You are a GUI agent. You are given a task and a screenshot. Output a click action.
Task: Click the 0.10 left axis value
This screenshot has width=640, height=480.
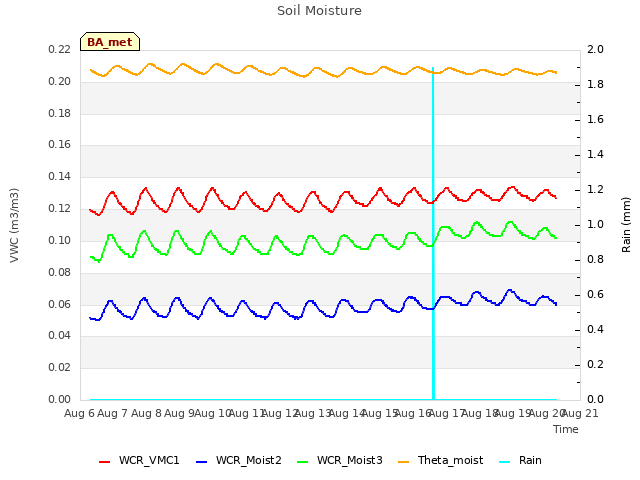pyautogui.click(x=60, y=240)
